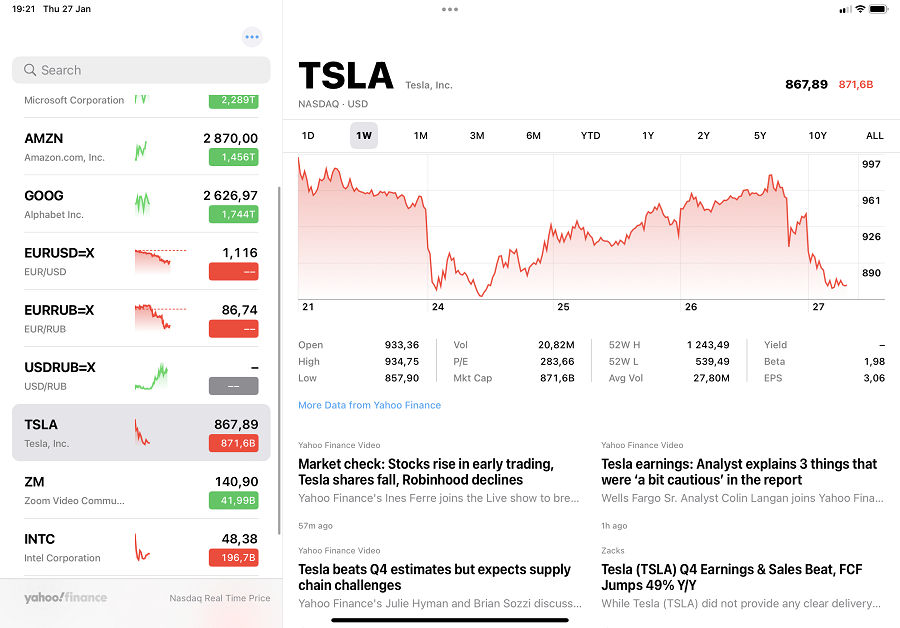Tap the yahoo!finance logo
The image size is (900, 628).
click(65, 598)
